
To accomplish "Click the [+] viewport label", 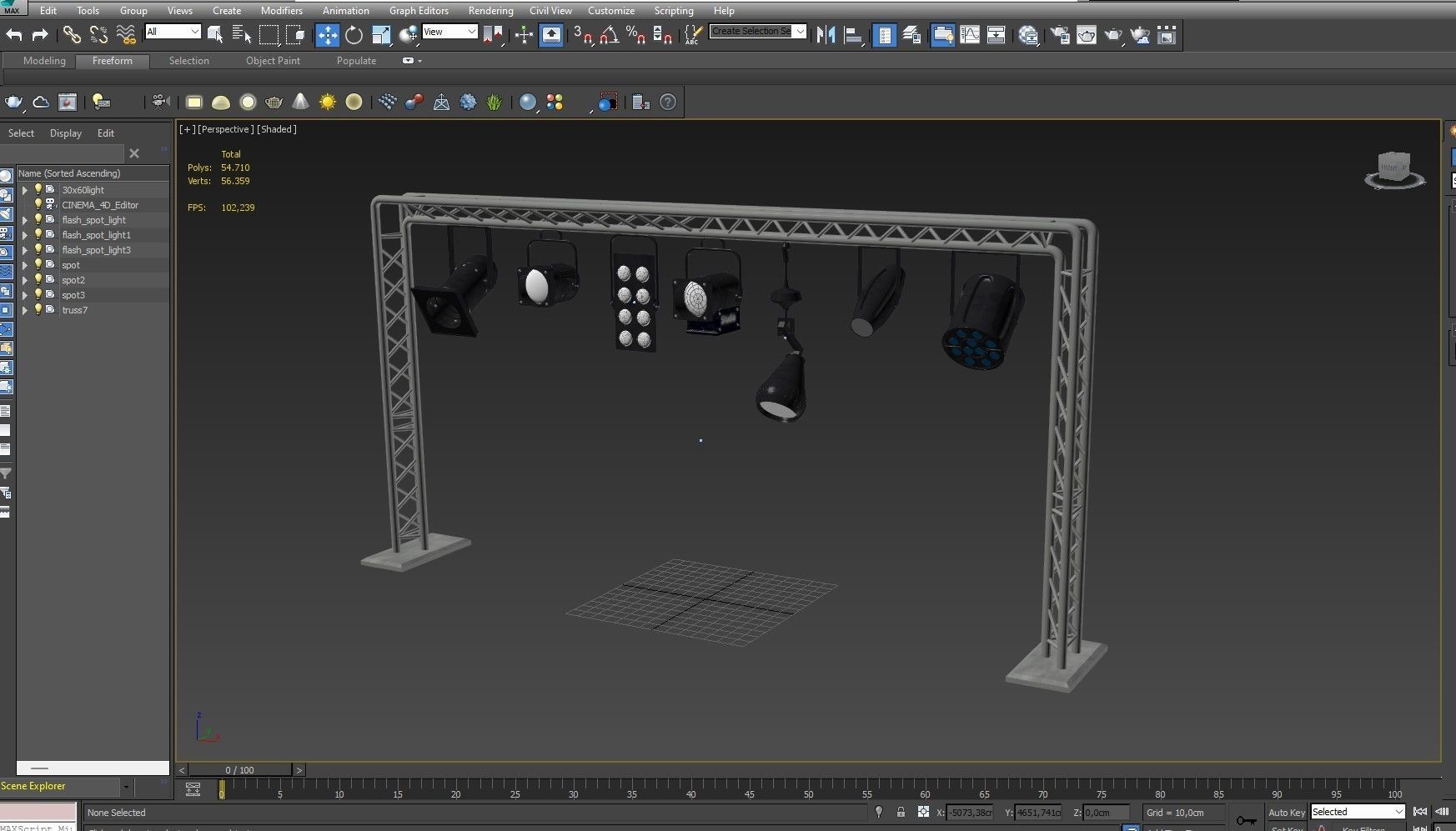I will click(187, 129).
